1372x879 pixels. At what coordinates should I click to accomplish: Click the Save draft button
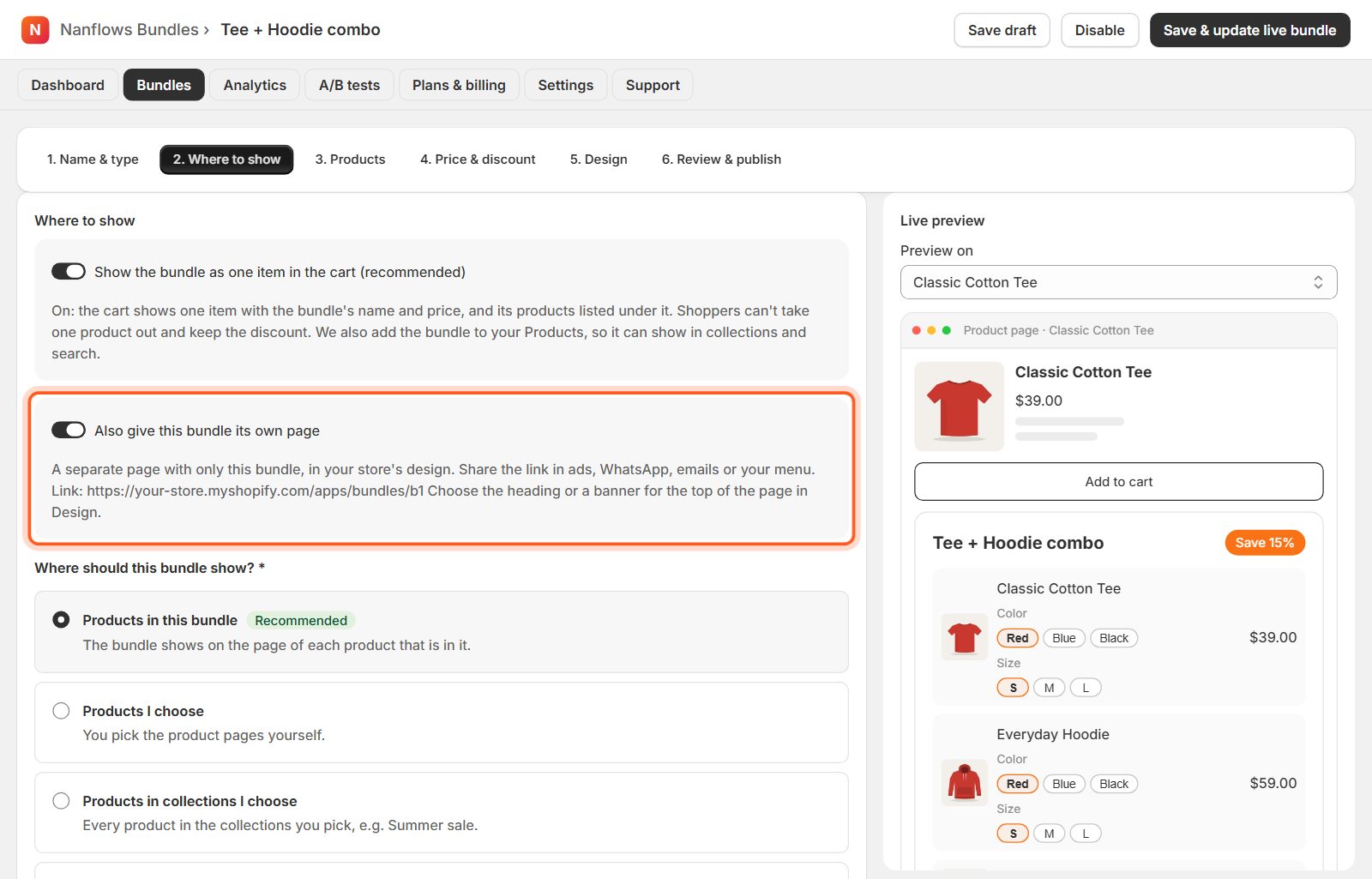(1002, 30)
